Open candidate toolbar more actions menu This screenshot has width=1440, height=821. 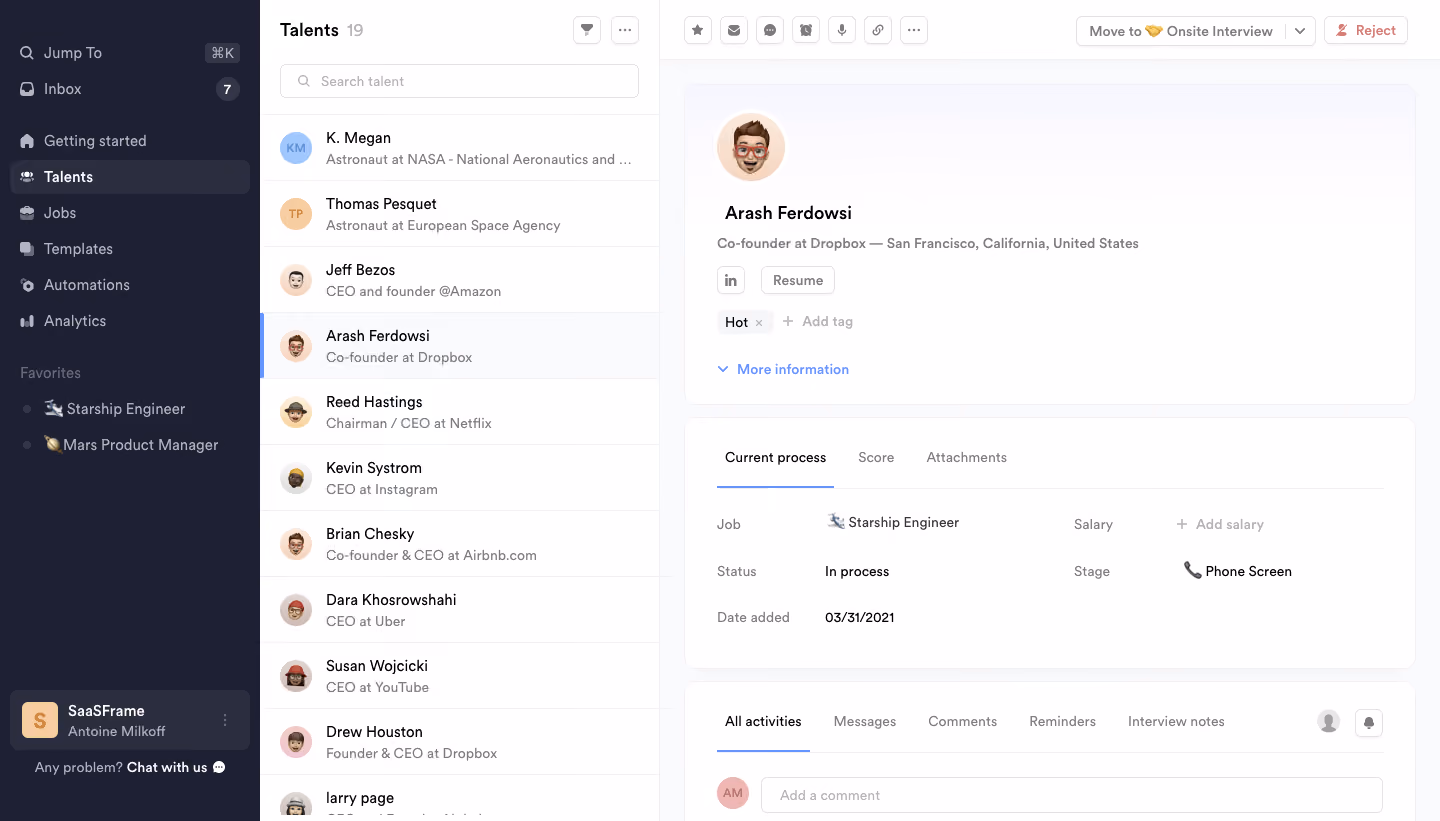tap(914, 30)
